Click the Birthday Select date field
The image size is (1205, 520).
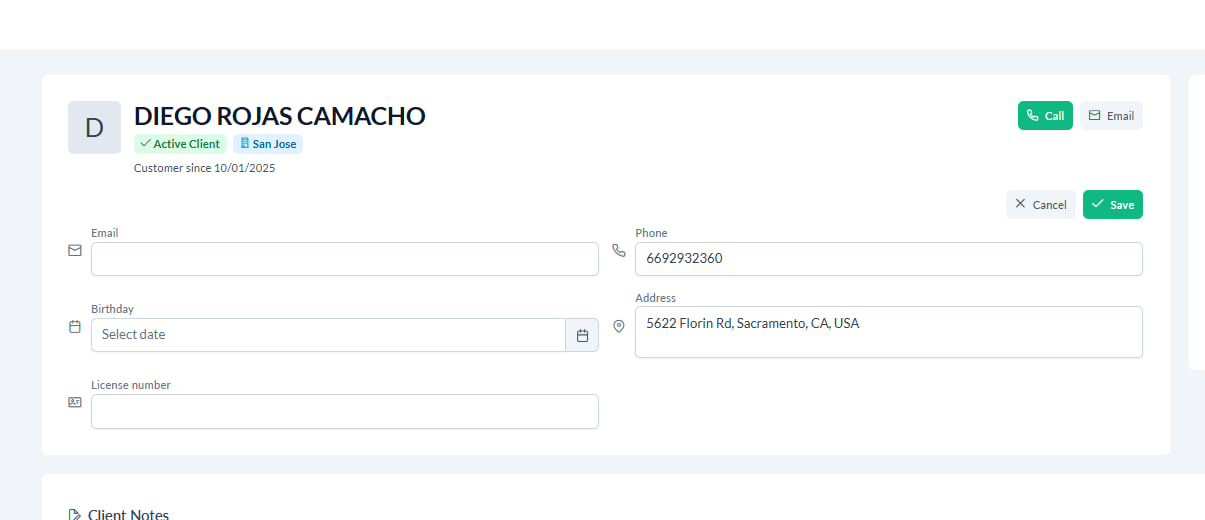pyautogui.click(x=328, y=335)
